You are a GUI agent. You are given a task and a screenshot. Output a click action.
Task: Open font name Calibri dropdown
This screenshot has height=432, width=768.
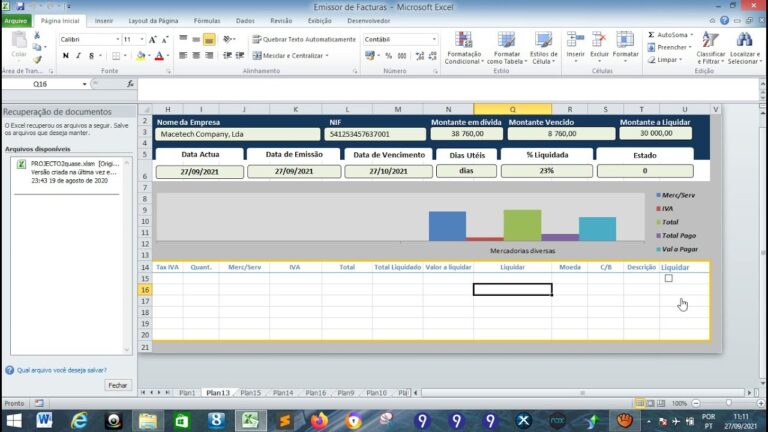point(118,39)
